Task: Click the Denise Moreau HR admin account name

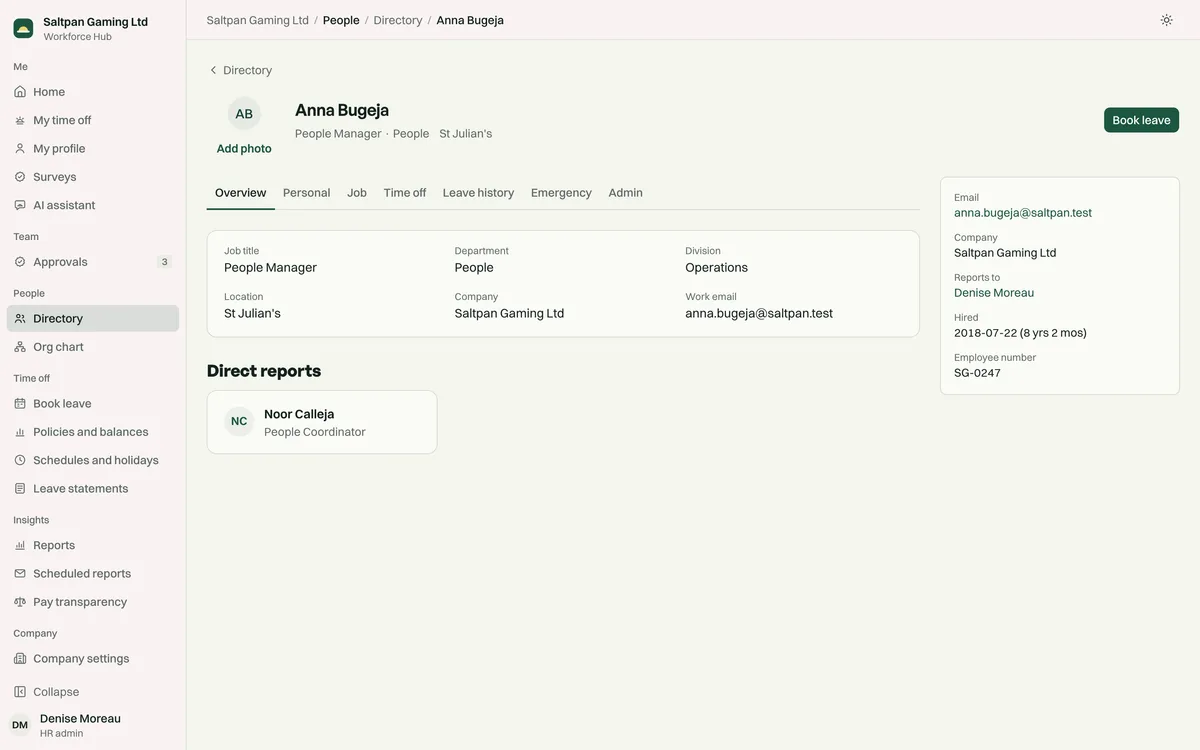Action: pyautogui.click(x=80, y=719)
